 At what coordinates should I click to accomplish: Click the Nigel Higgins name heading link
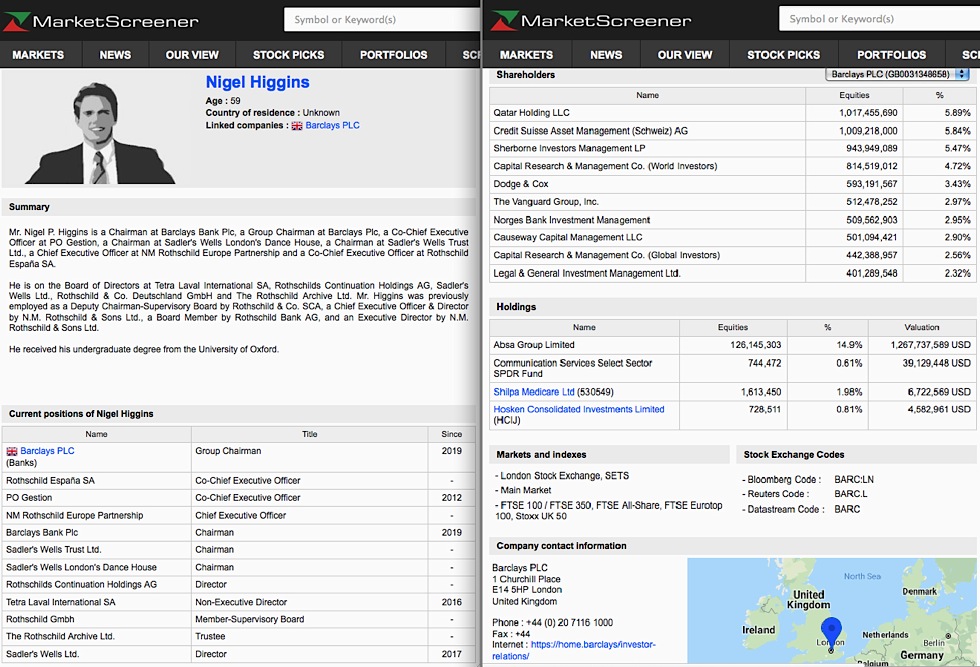point(258,83)
